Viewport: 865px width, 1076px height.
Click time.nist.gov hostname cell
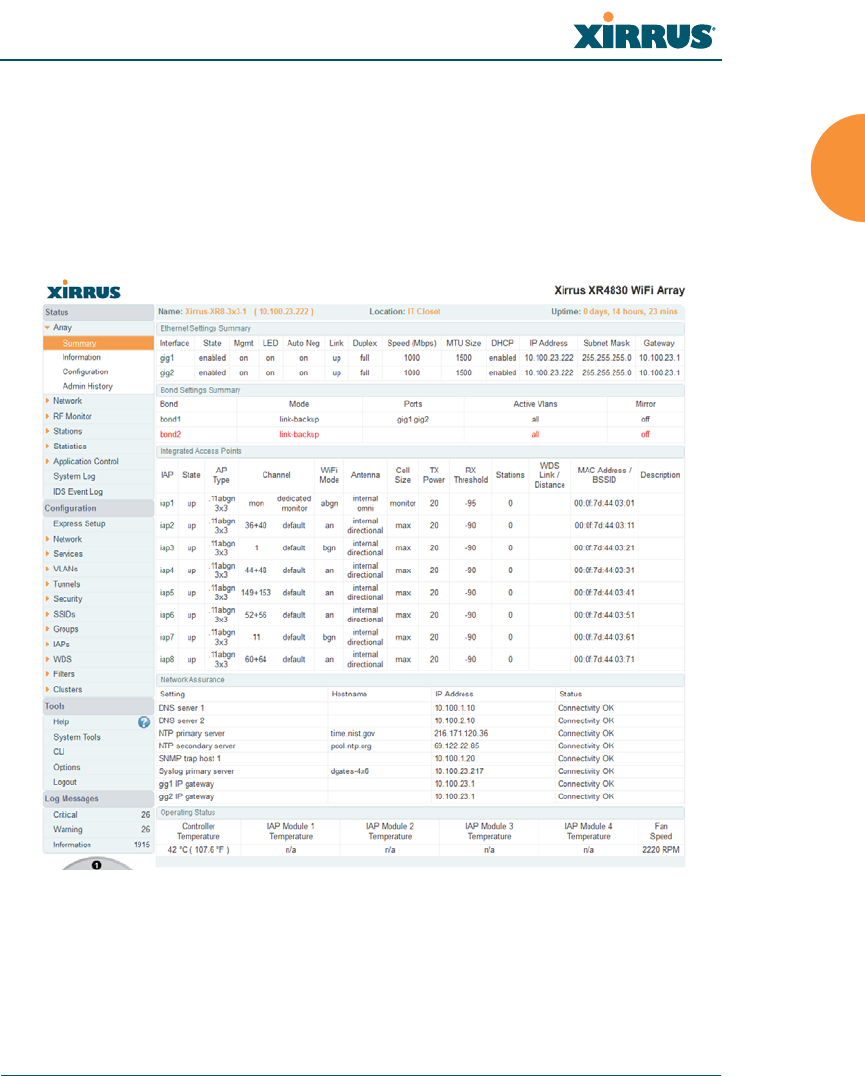click(353, 734)
